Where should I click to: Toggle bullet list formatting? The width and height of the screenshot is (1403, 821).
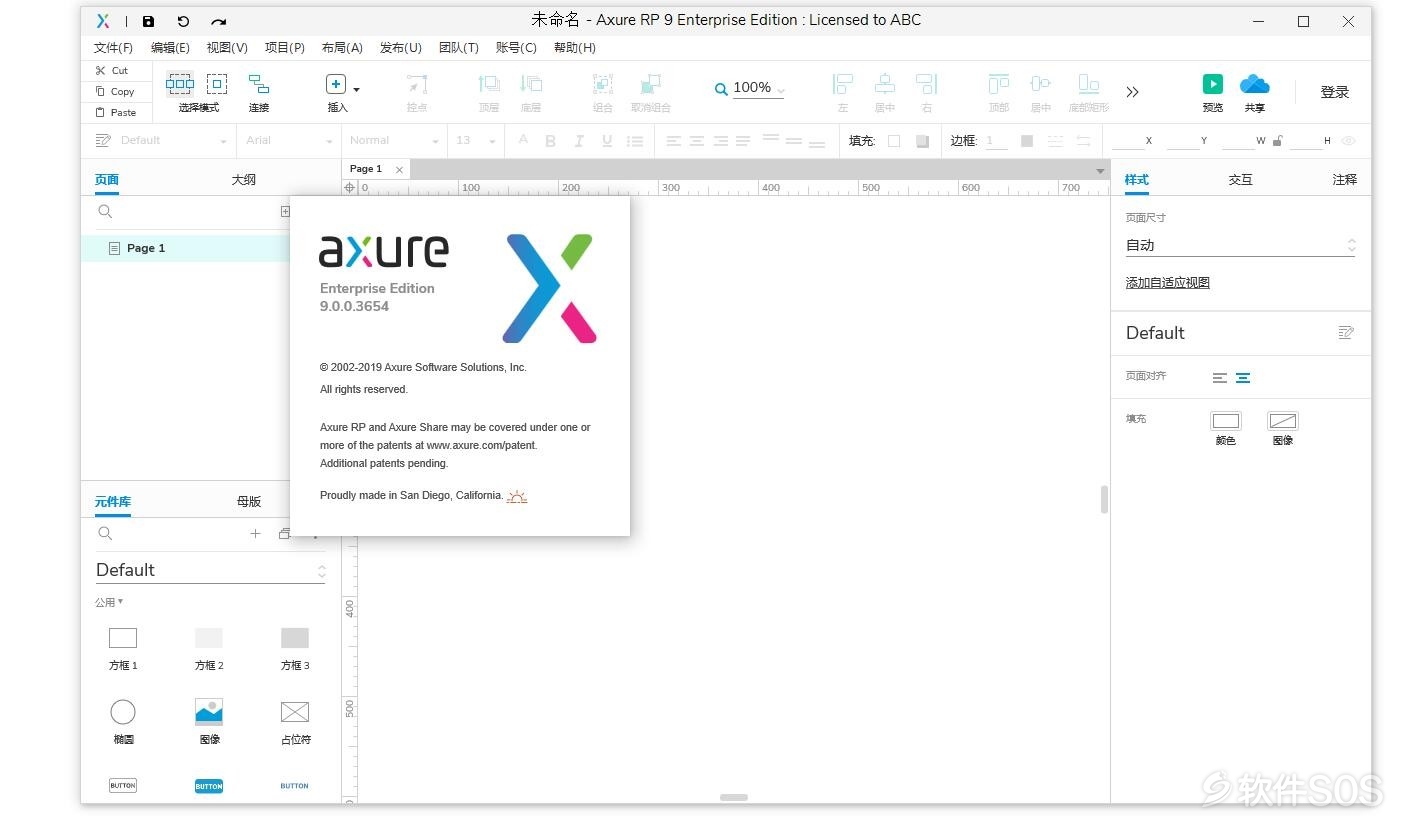[x=635, y=141]
